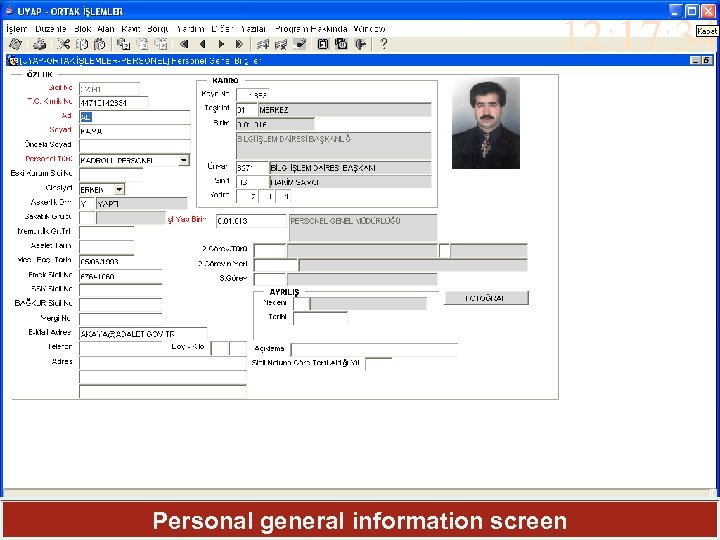Click the Açıklama field

tap(374, 349)
